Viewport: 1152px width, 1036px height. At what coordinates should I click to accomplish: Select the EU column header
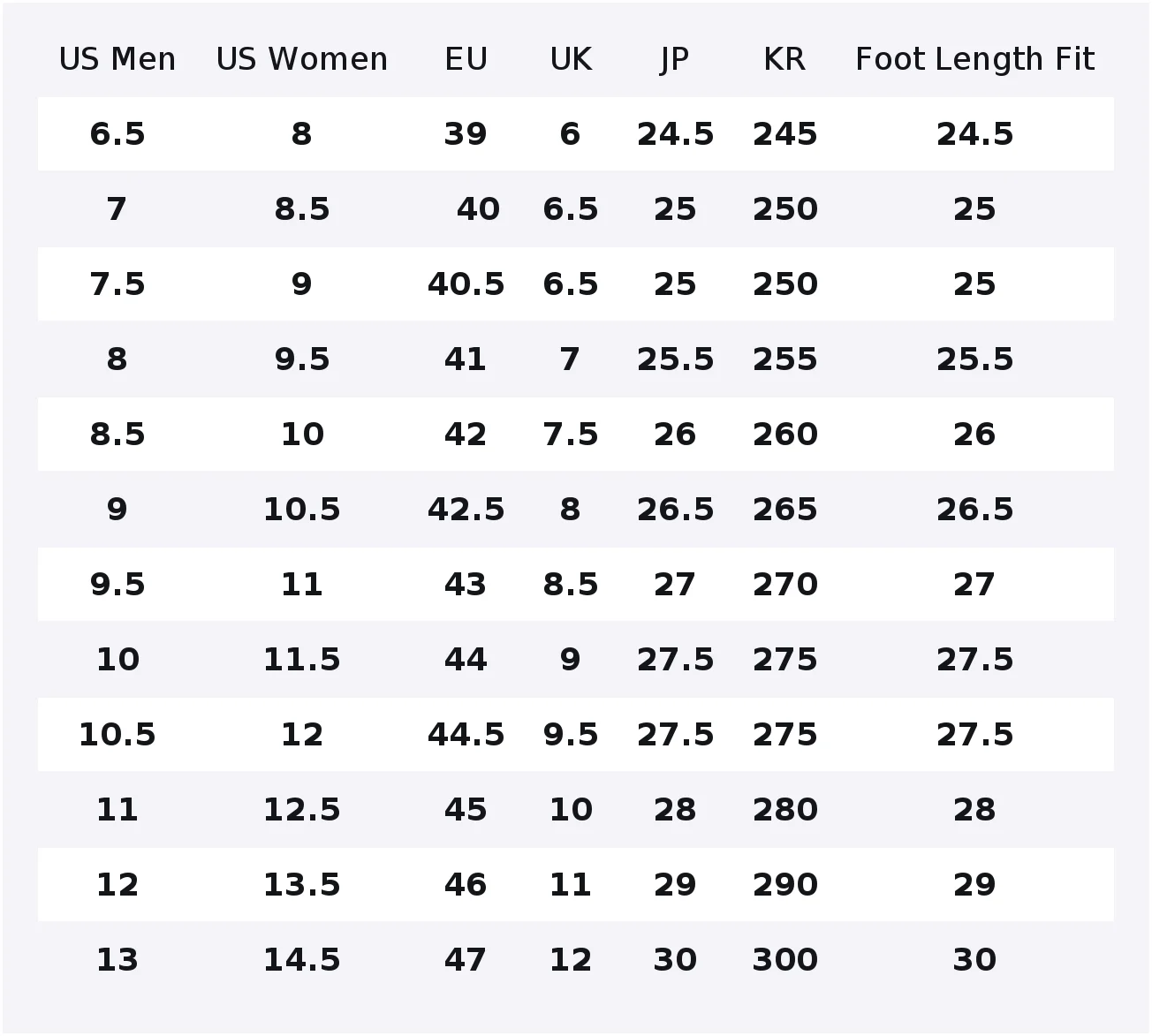[x=466, y=59]
